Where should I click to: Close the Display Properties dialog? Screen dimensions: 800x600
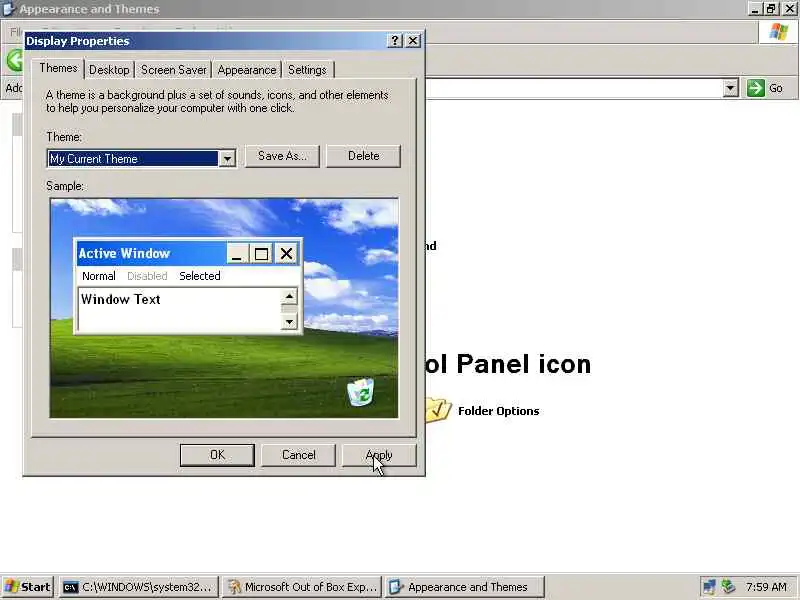[413, 41]
